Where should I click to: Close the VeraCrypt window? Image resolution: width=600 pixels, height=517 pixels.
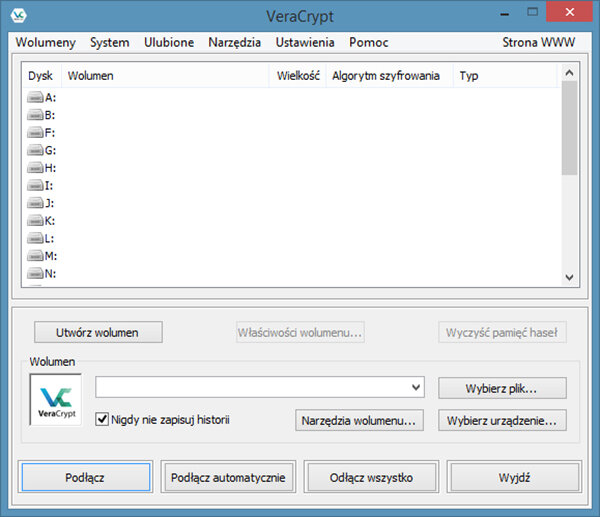[570, 12]
